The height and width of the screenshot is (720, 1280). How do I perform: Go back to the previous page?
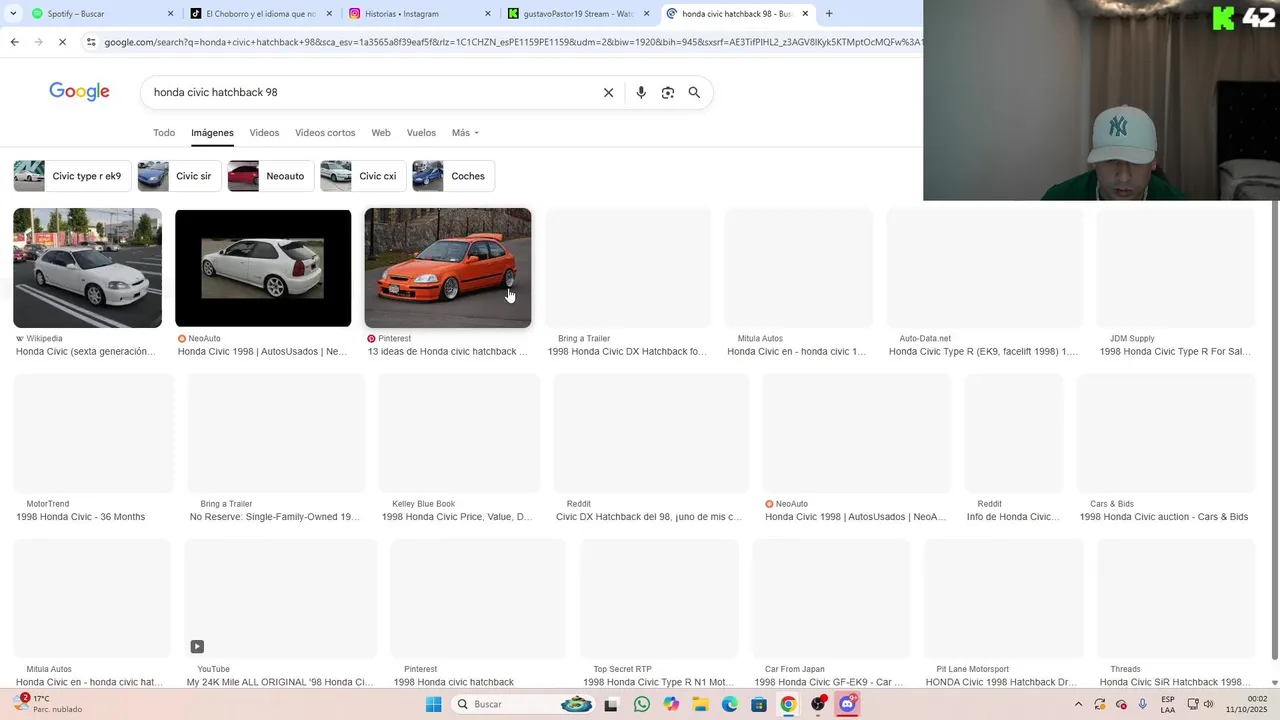(14, 42)
